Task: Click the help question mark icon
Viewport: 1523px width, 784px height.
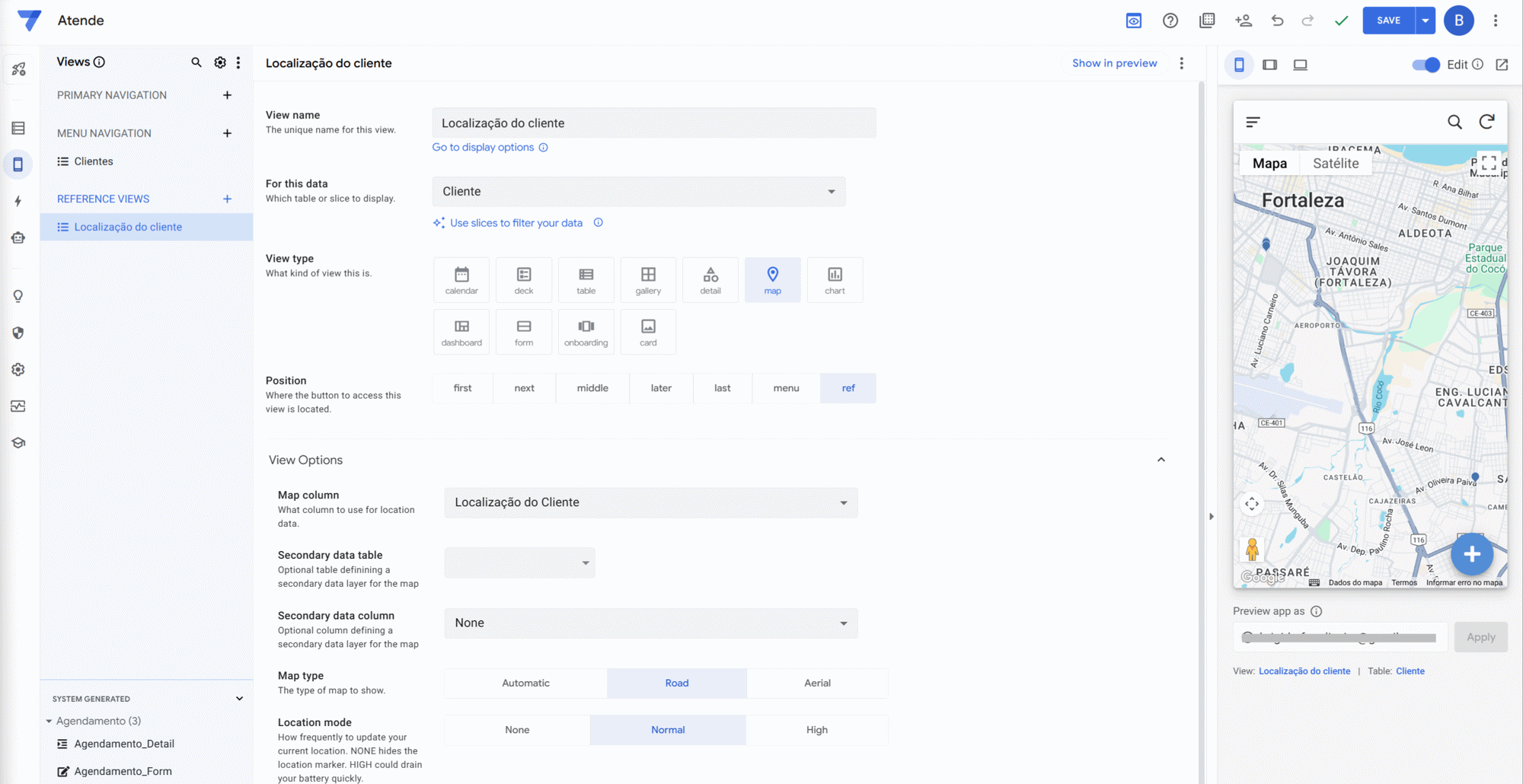Action: 1170,21
